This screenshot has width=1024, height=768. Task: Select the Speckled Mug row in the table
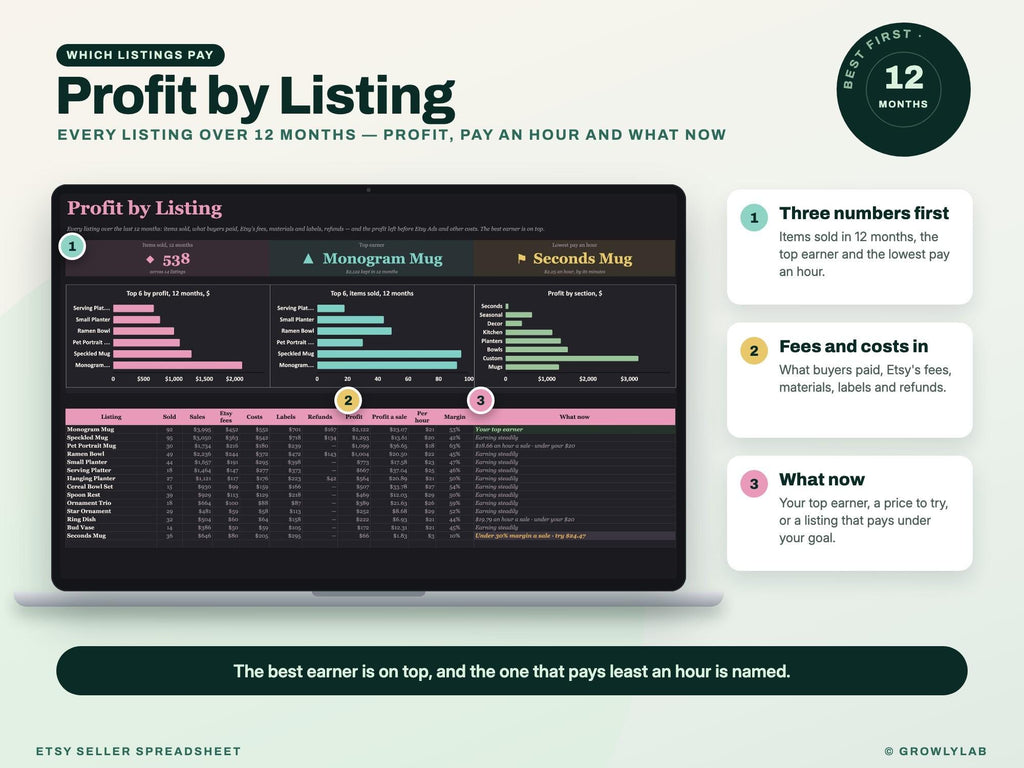pos(370,438)
